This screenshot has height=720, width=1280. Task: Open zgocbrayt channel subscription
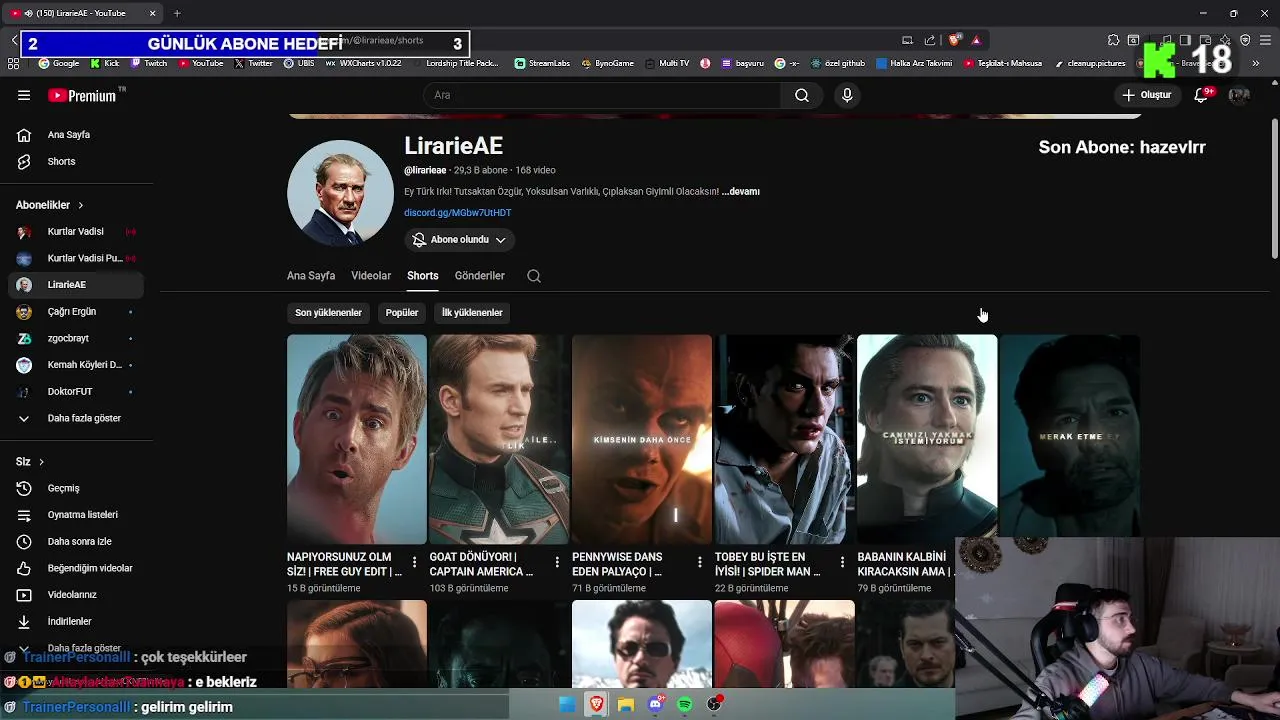click(x=76, y=338)
